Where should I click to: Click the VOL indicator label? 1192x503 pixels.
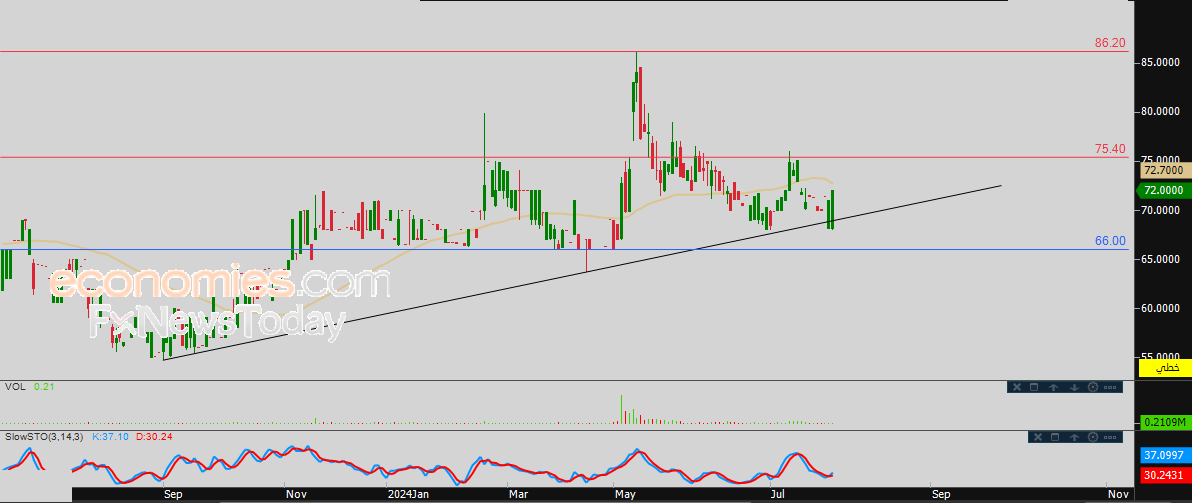(15, 386)
